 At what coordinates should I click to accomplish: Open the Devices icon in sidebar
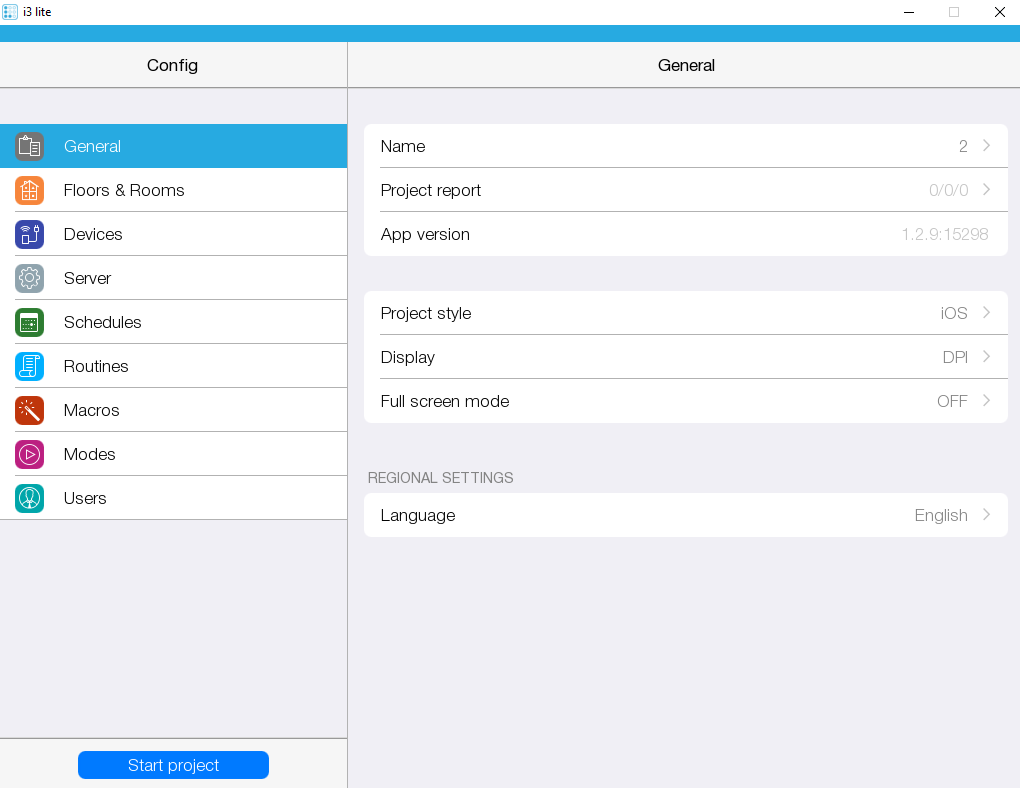tap(29, 234)
